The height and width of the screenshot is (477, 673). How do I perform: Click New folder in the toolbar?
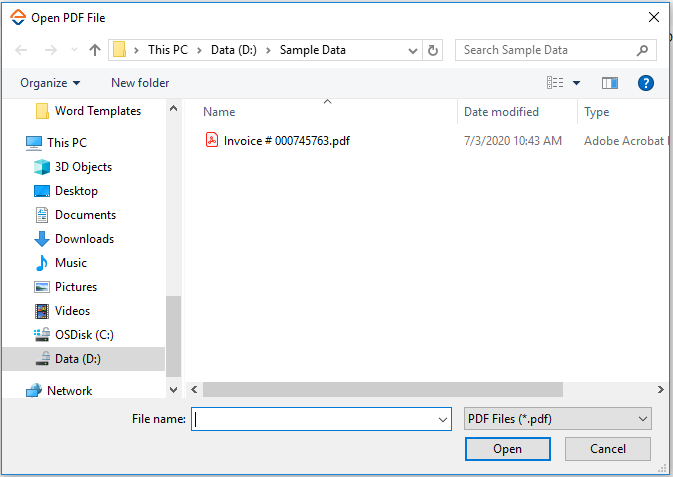[140, 83]
